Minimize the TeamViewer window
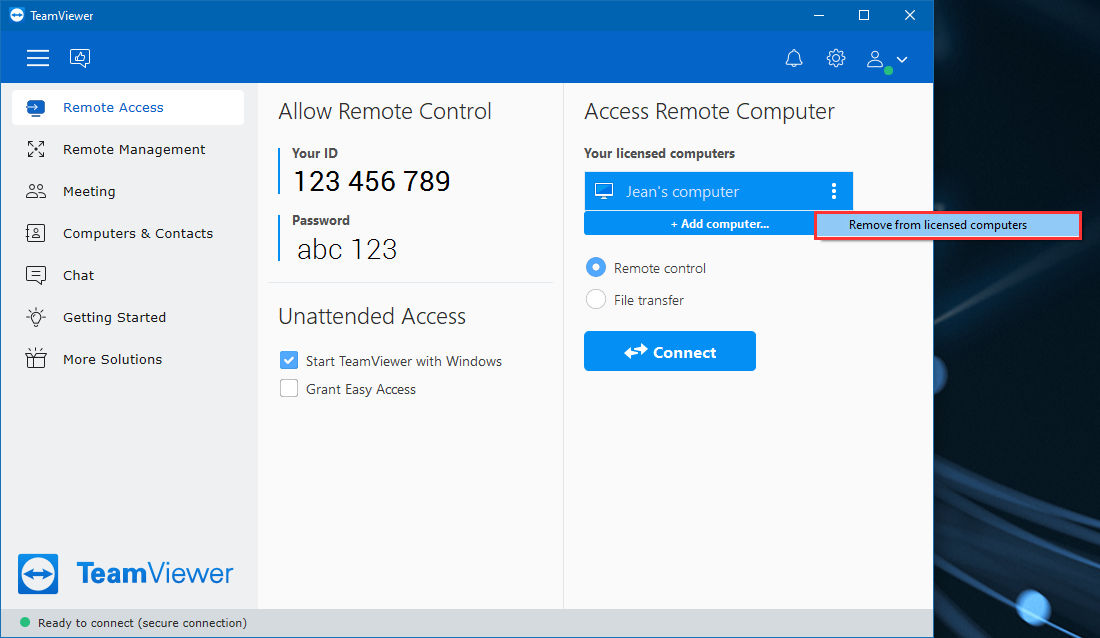The image size is (1100, 638). pyautogui.click(x=819, y=15)
